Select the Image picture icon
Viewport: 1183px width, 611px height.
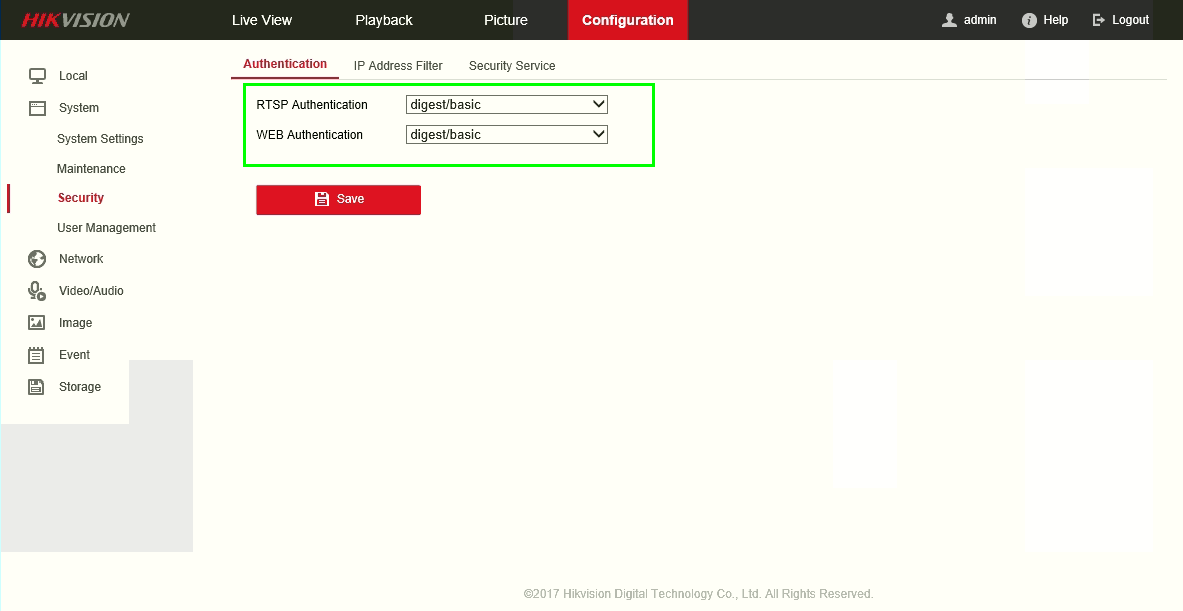(x=37, y=322)
